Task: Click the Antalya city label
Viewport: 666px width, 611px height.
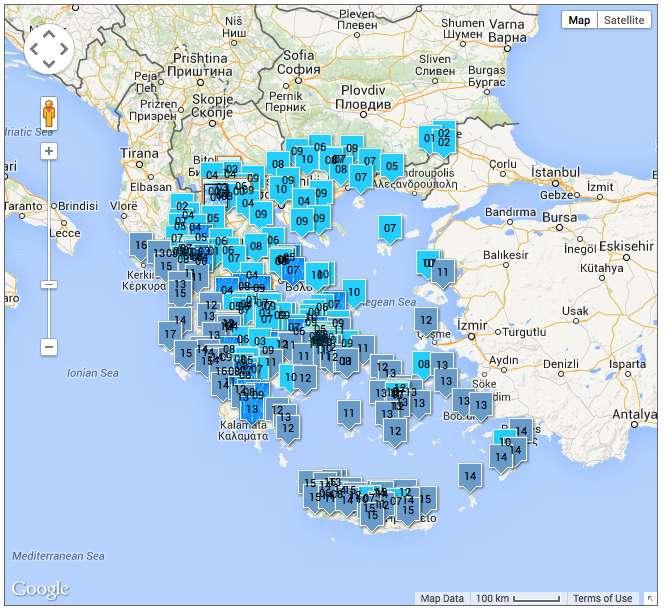Action: (x=635, y=414)
